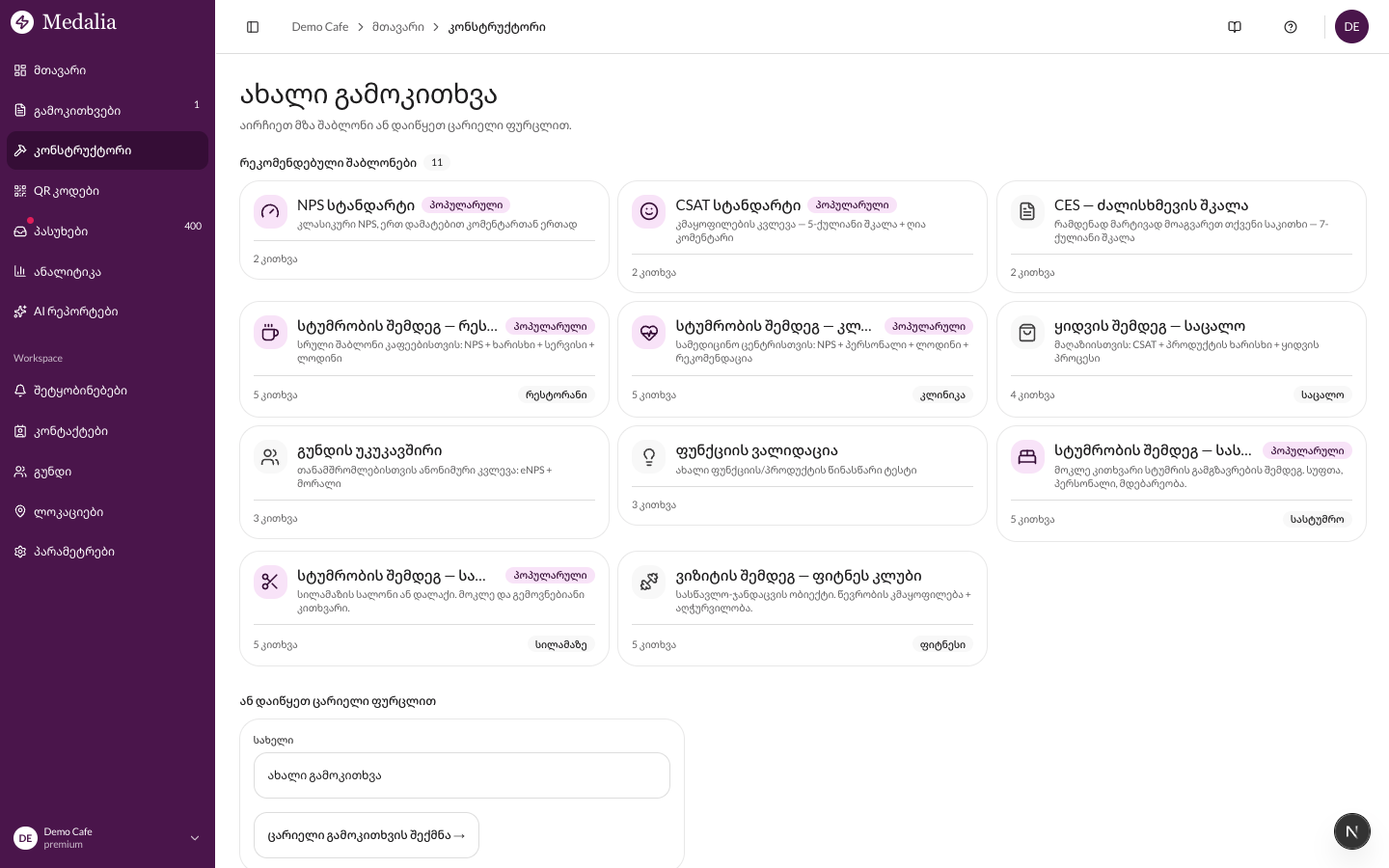This screenshot has width=1389, height=868.
Task: Click the სახელი survey name input field
Action: [x=461, y=775]
